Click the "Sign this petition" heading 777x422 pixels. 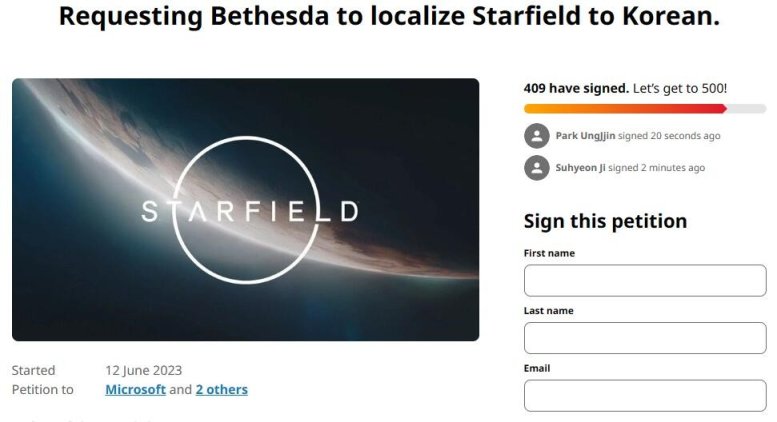[x=605, y=221]
